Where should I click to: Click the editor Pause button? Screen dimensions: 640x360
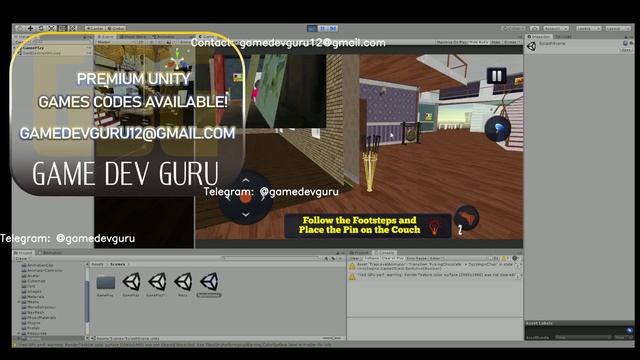pos(322,28)
